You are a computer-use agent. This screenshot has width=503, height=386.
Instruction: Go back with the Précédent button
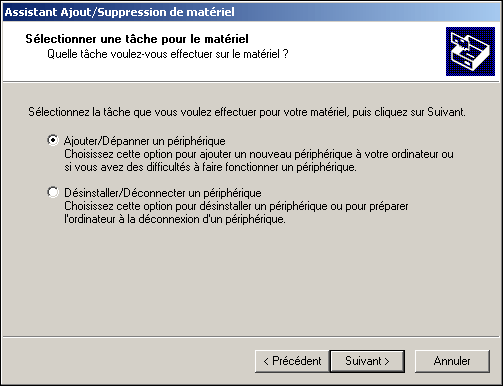(x=292, y=361)
